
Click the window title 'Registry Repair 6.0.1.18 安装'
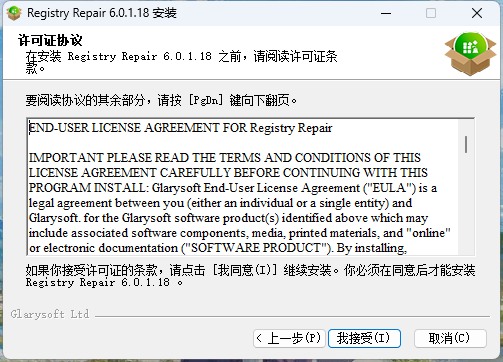click(x=102, y=13)
